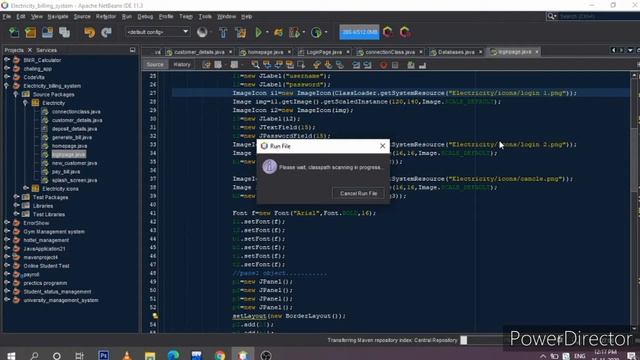Click the first profiler snapshot icon
Screen dimensions: 640x360
(388, 32)
